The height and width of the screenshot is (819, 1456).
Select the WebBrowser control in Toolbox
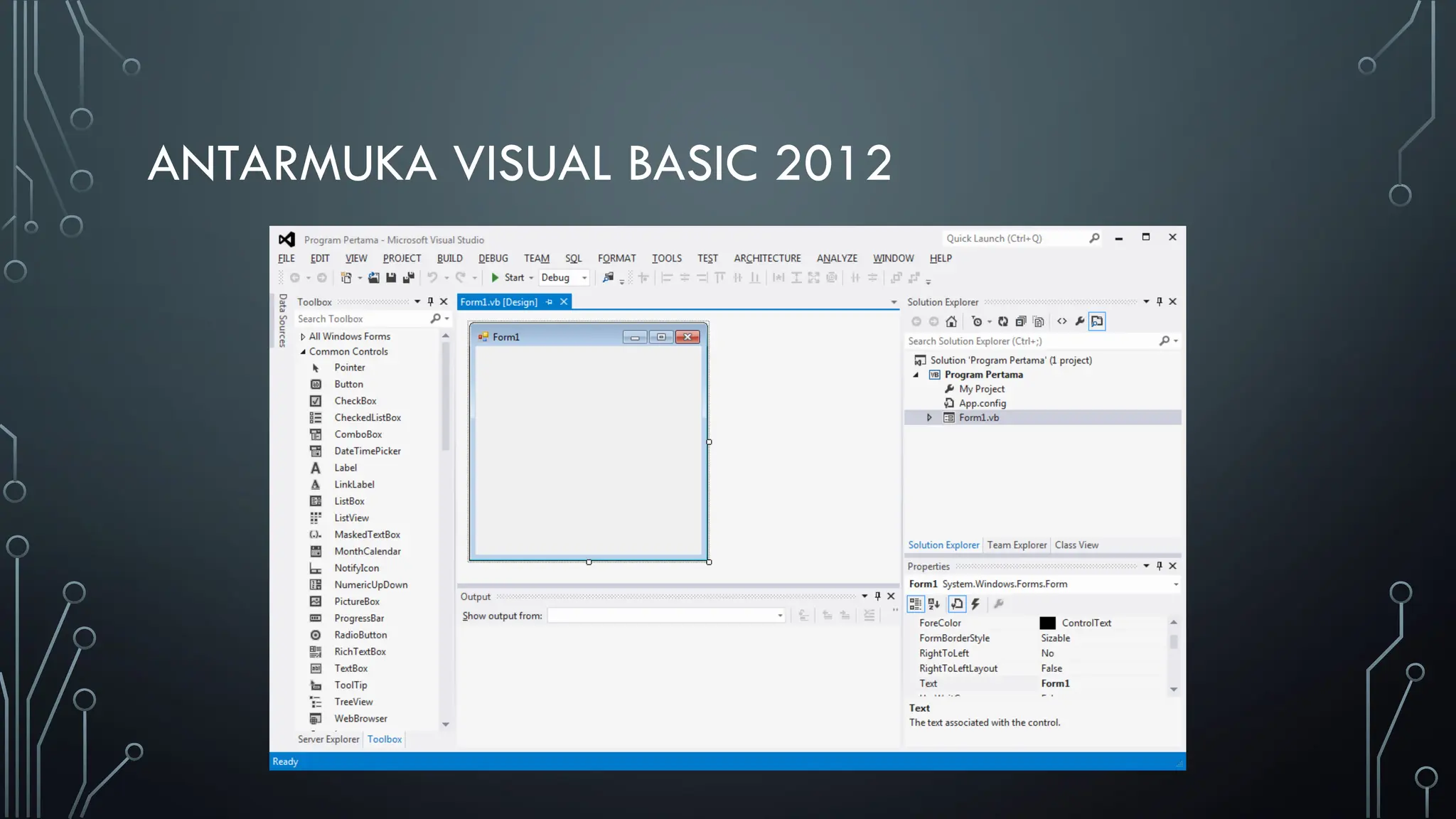click(x=360, y=719)
